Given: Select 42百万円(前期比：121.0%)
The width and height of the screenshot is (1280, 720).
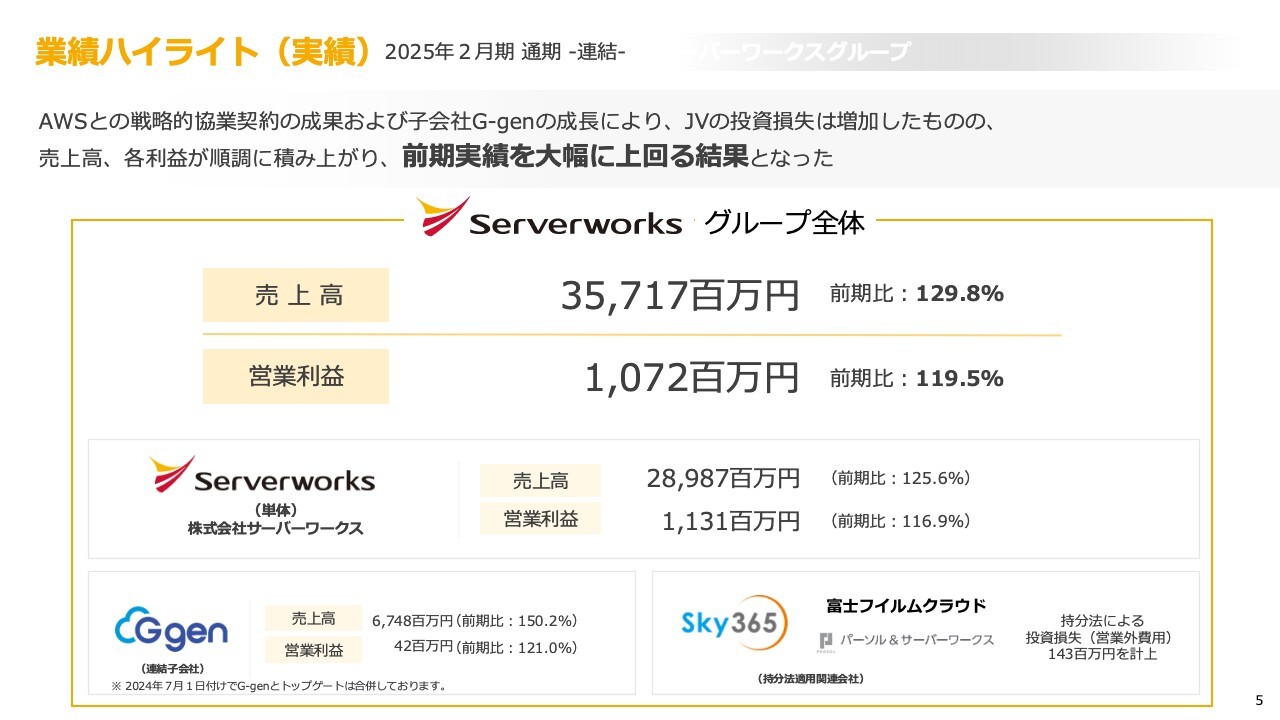Looking at the screenshot, I should (x=486, y=648).
